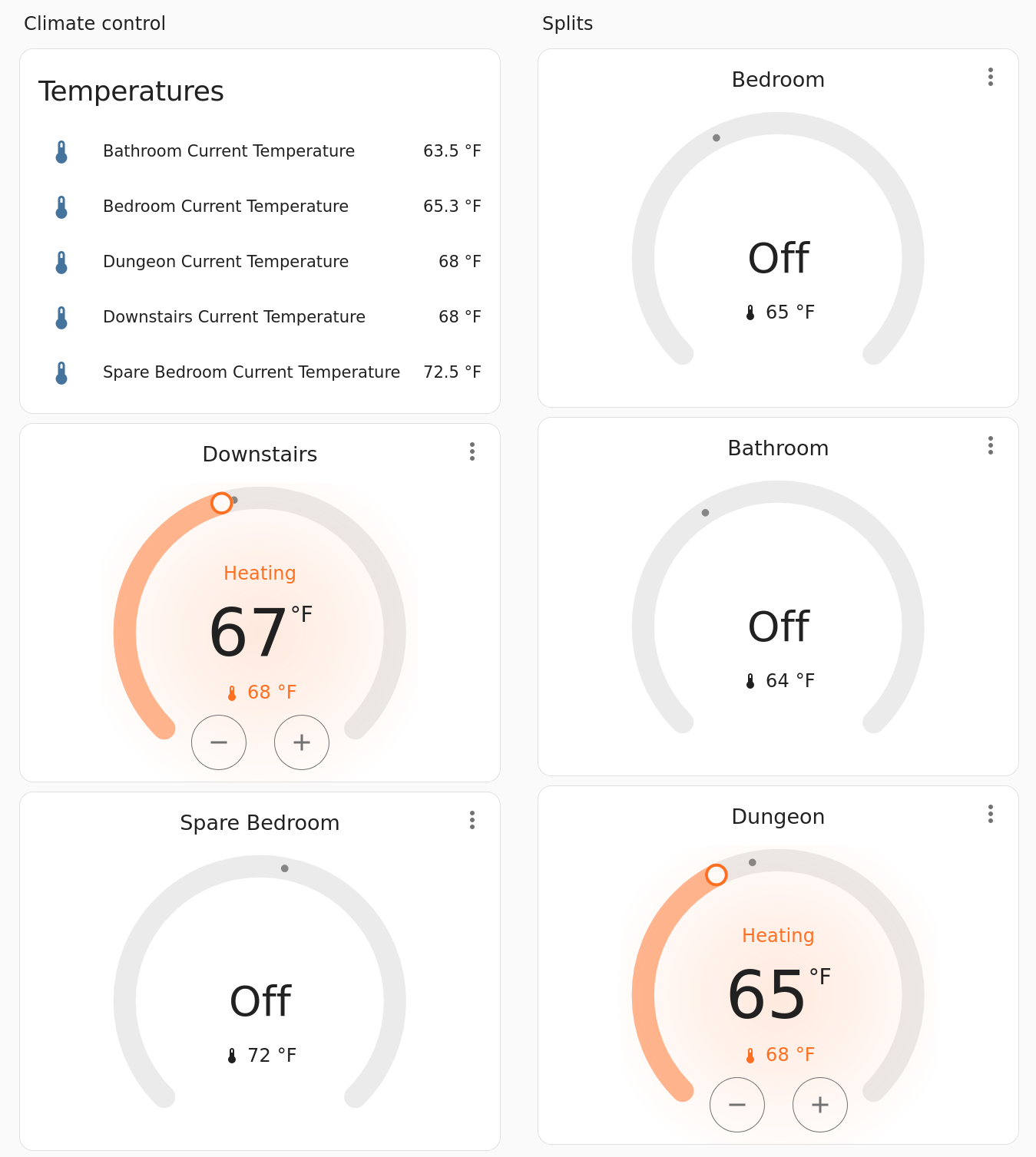Open the Dungeon card three-dot menu
Image resolution: width=1036 pixels, height=1157 pixels.
coord(990,814)
